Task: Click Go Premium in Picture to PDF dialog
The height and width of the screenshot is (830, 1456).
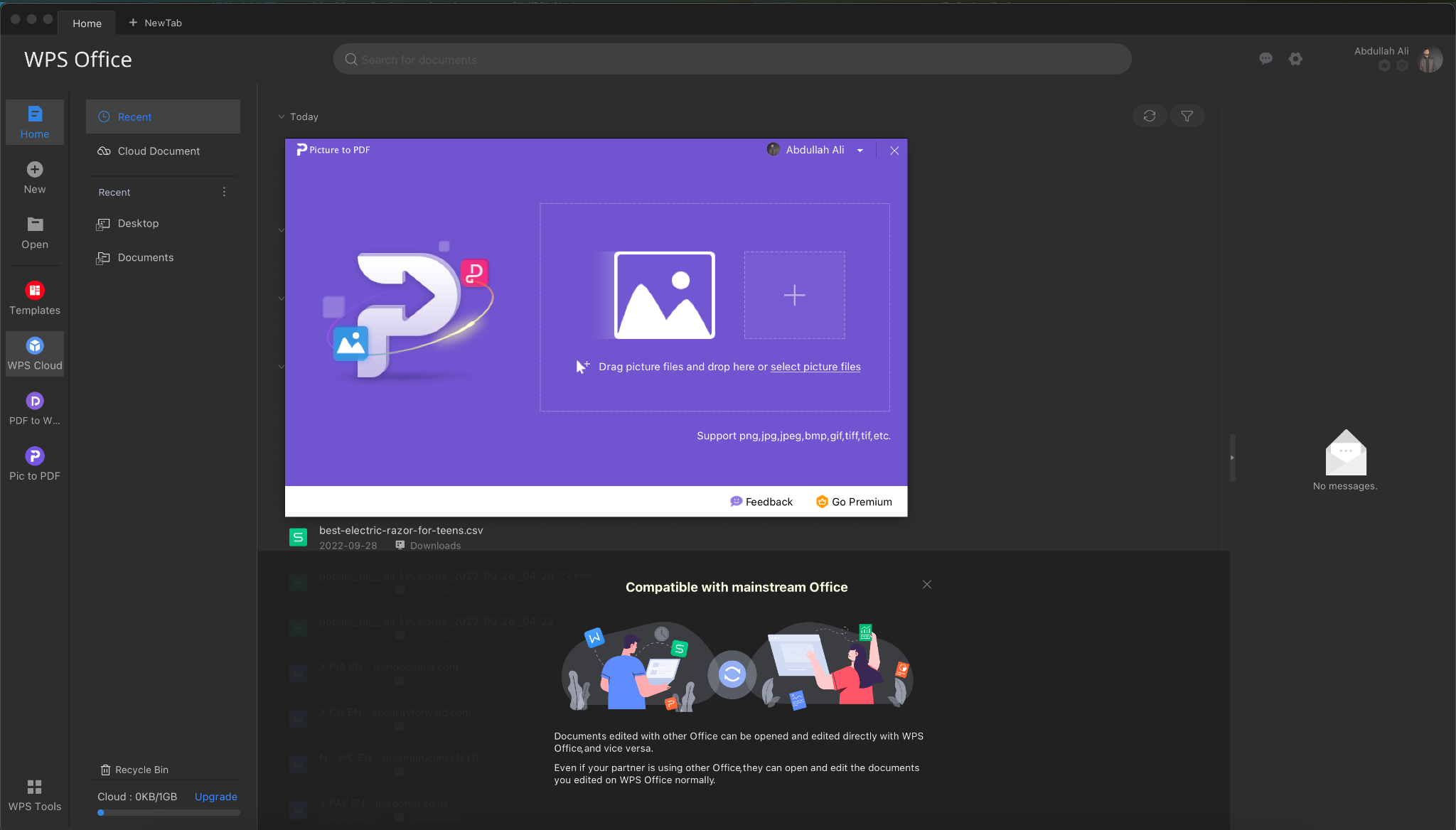Action: 854,502
